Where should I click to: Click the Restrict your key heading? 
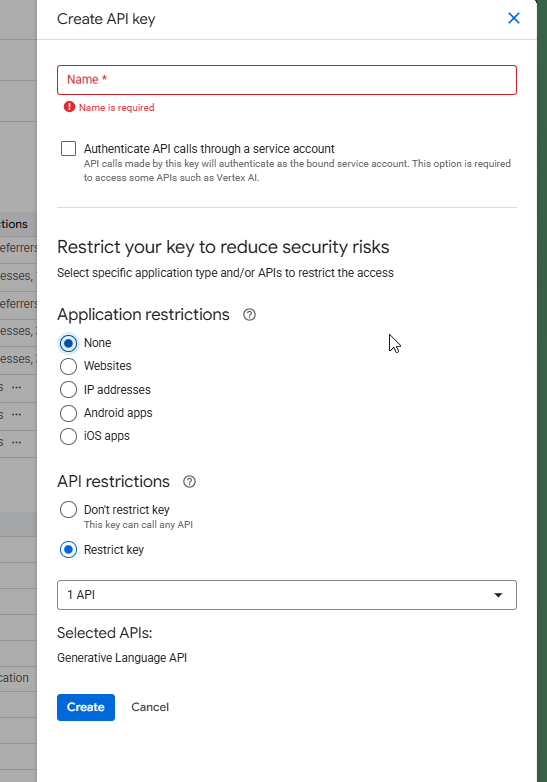click(x=223, y=247)
